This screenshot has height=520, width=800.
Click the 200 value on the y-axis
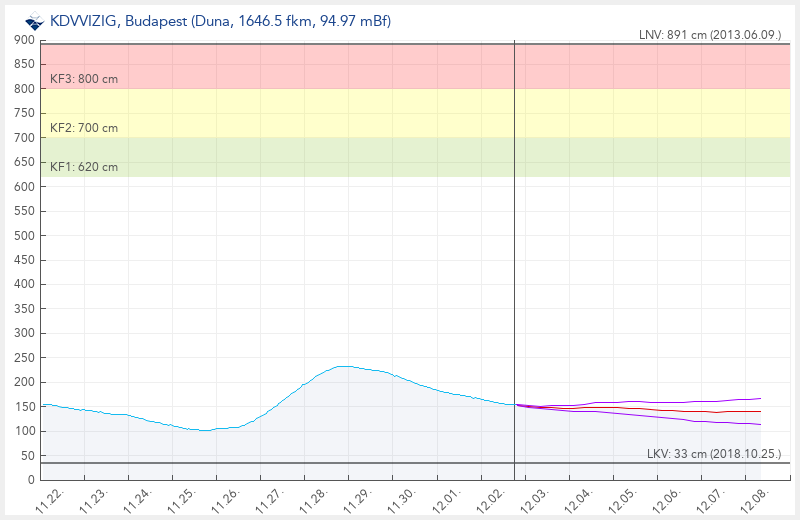pyautogui.click(x=24, y=382)
